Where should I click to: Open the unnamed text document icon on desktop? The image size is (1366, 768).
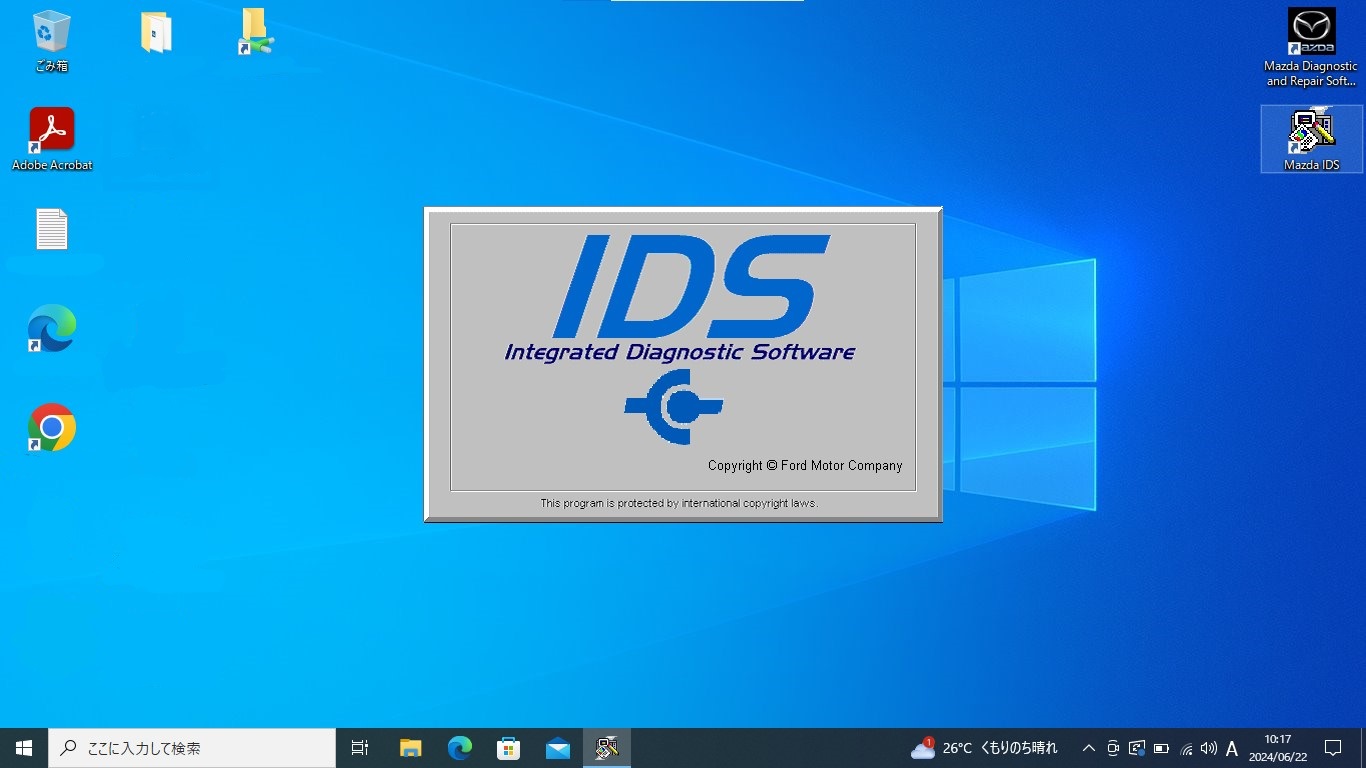coord(52,229)
